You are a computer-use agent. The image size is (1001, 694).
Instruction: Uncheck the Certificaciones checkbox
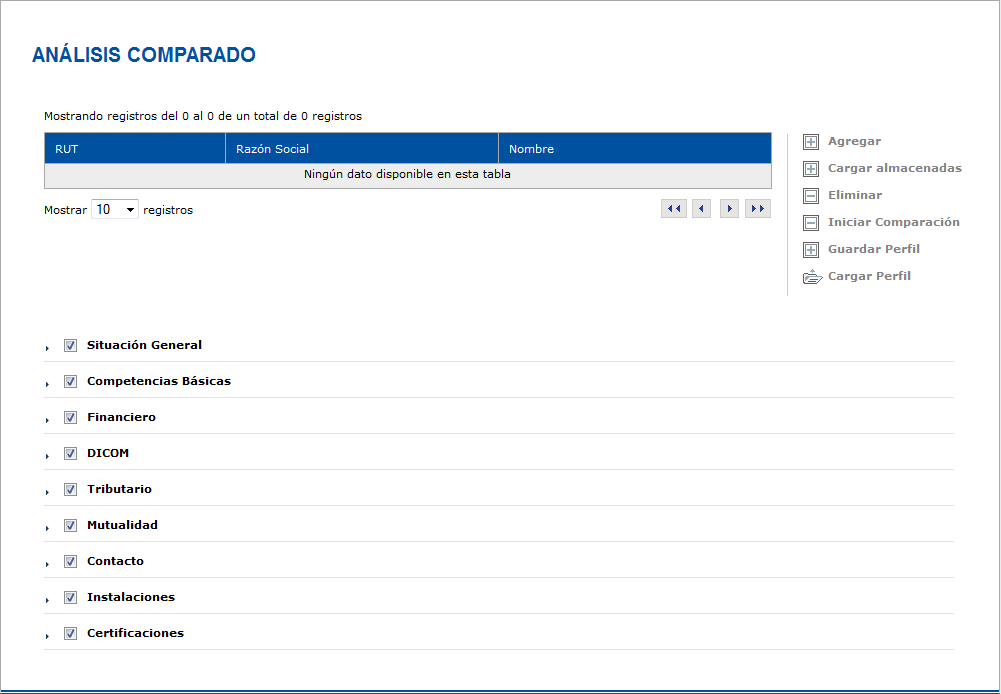(70, 633)
